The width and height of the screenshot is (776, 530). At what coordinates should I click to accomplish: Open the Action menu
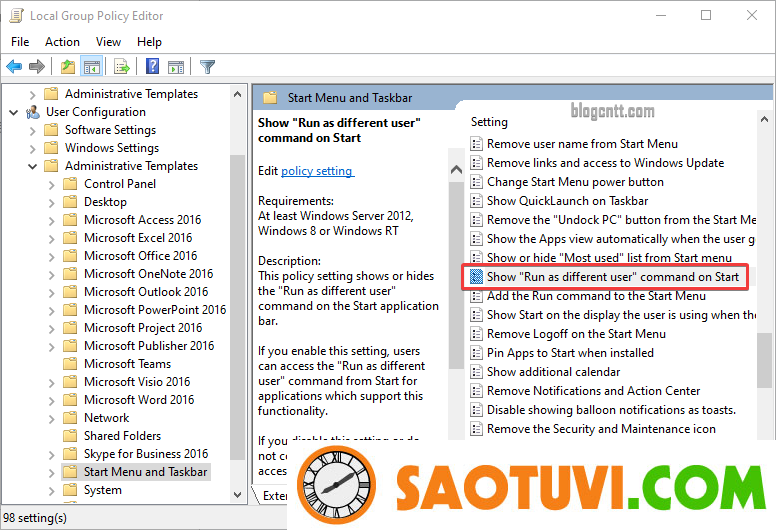(62, 42)
